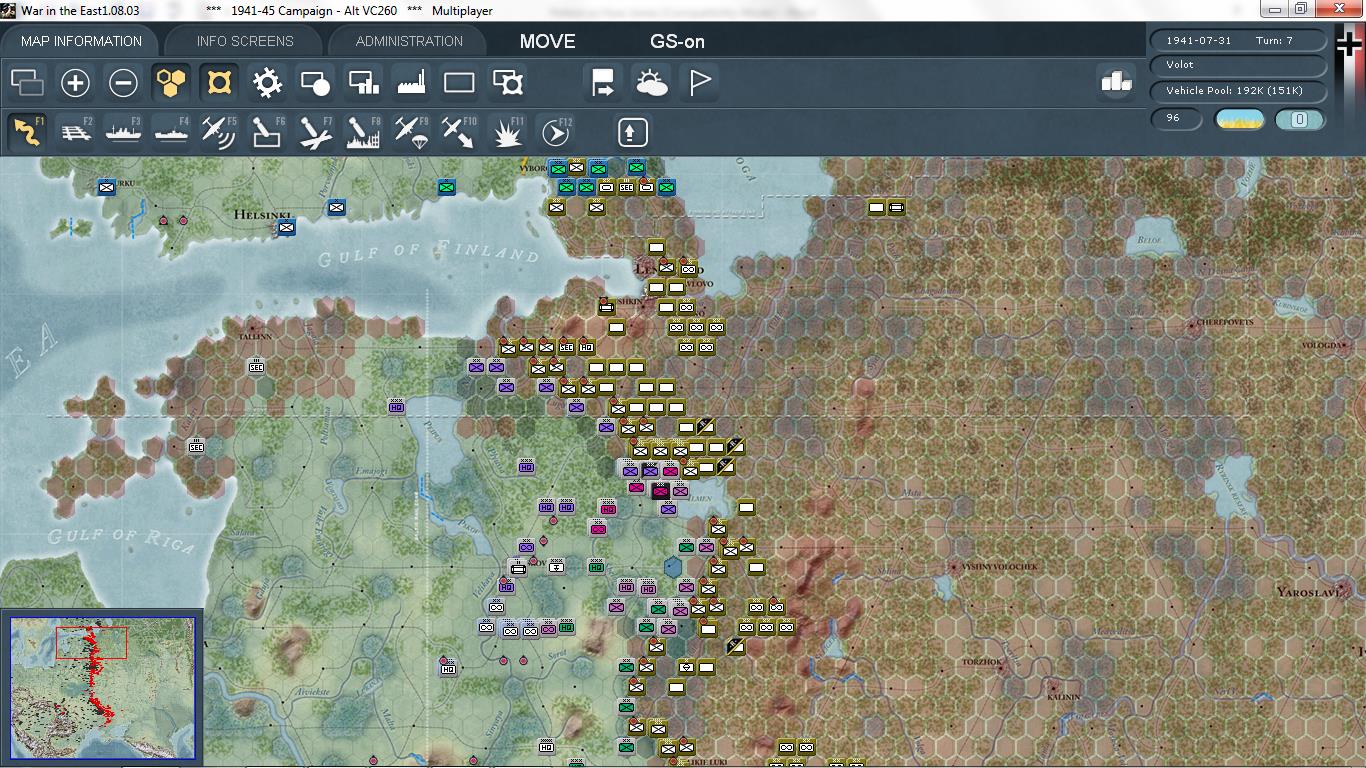
Task: Click the clear weather indicator pill
Action: (1240, 120)
